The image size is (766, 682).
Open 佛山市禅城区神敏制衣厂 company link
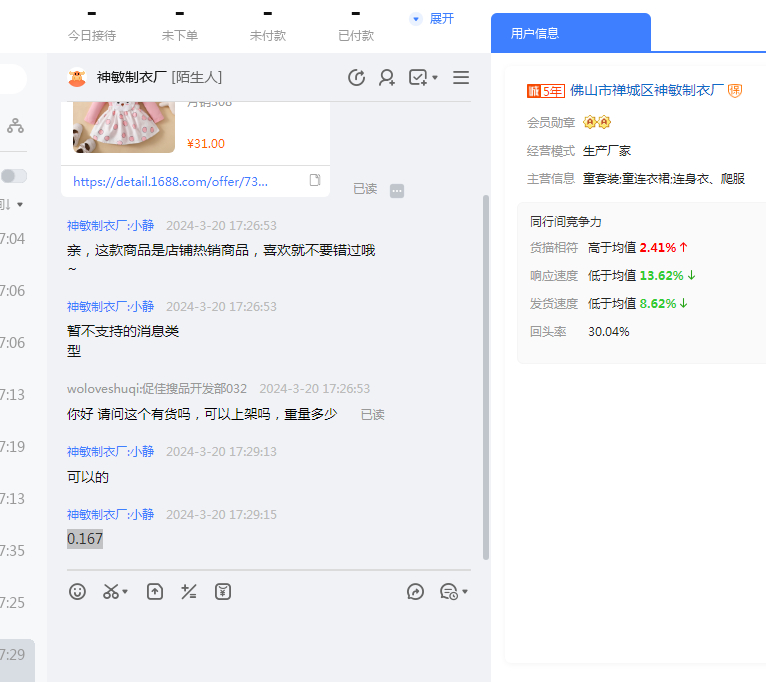click(x=646, y=91)
